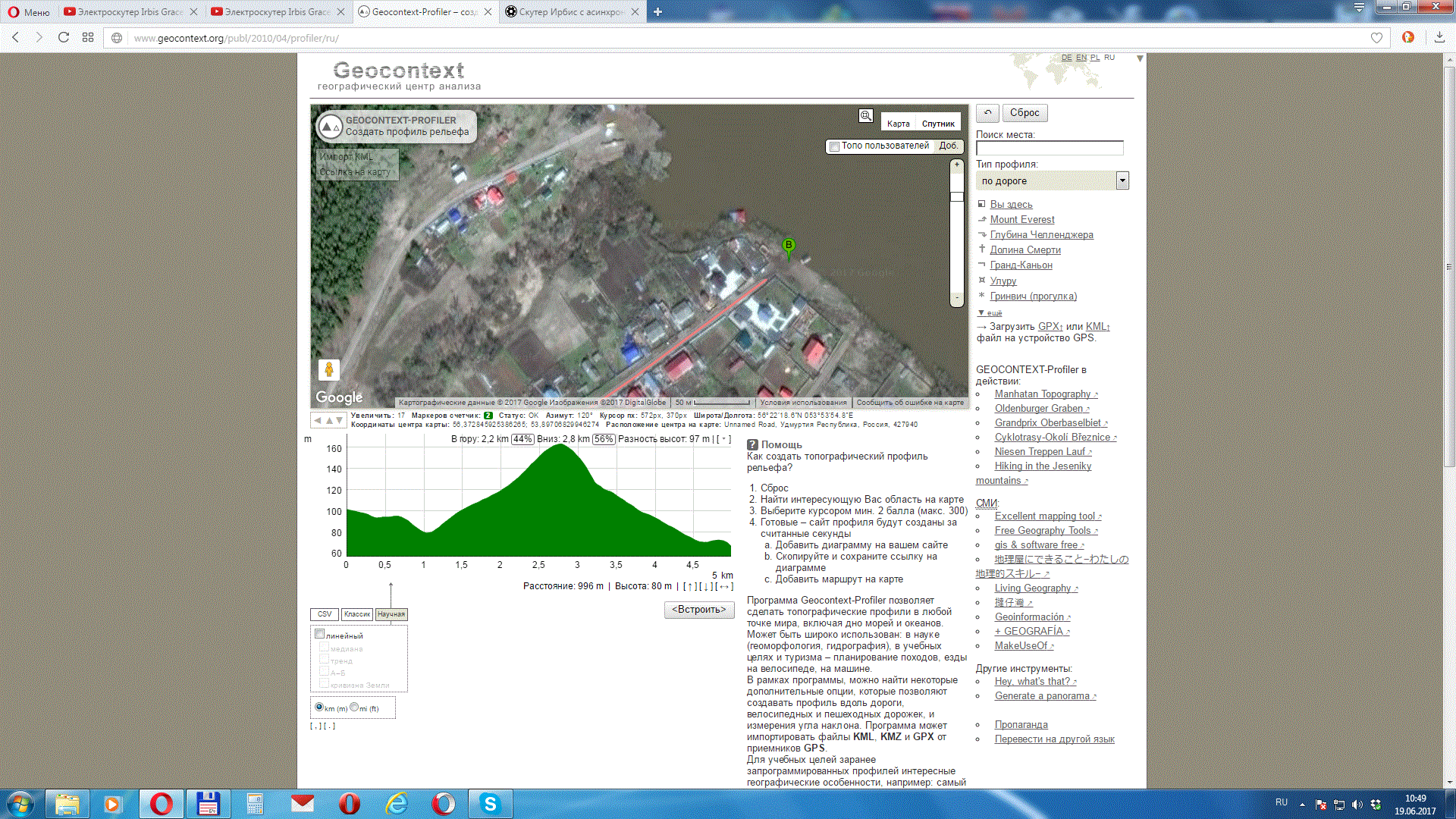The width and height of the screenshot is (1456, 819).
Task: Click the down-arrow bracket below the profile chart
Action: click(706, 586)
